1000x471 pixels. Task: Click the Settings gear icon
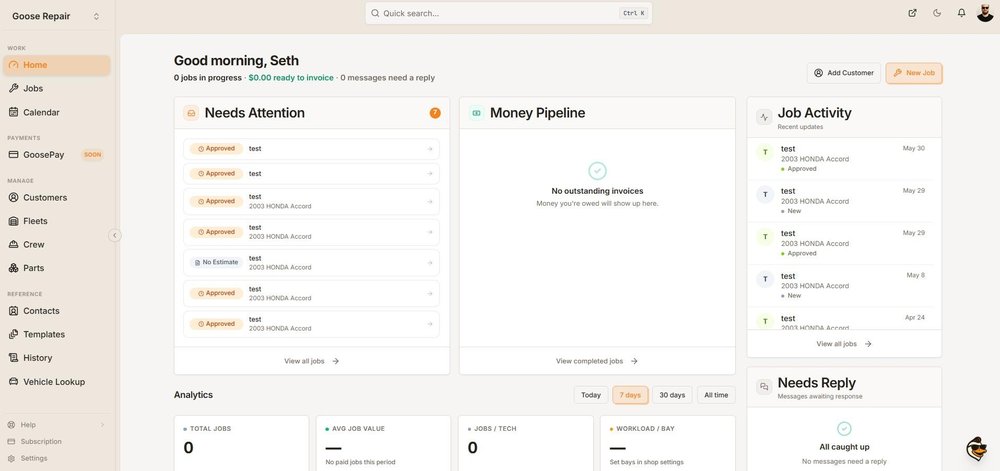(x=11, y=458)
